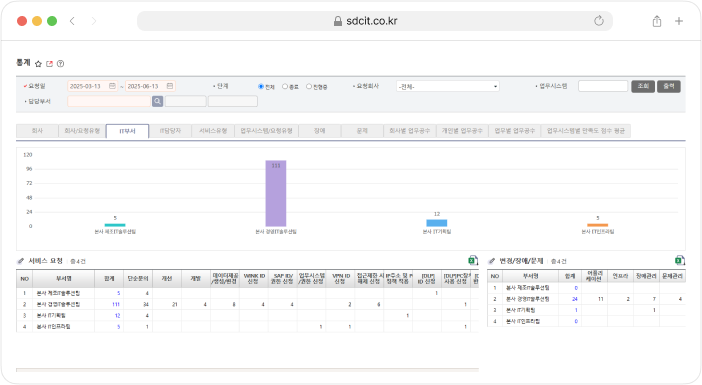Open the 개인별 업무공수 tab

point(462,131)
